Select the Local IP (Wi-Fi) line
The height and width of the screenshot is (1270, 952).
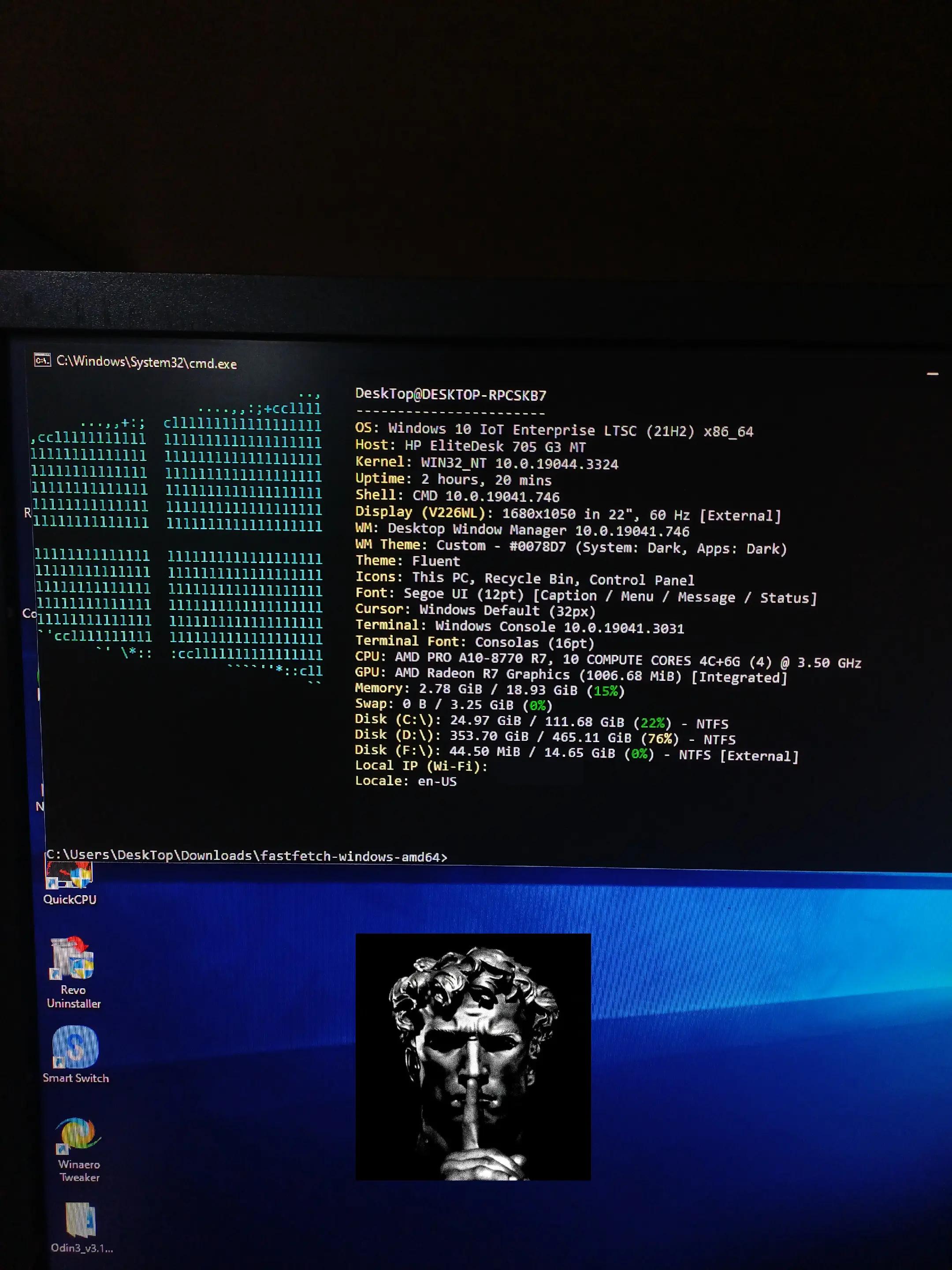(x=421, y=766)
